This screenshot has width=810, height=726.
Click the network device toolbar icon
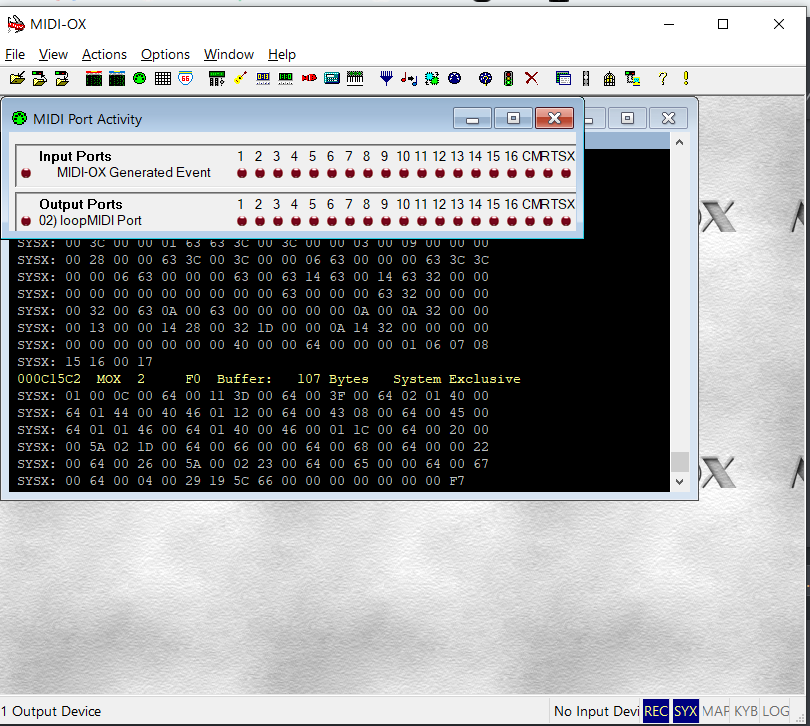[632, 79]
